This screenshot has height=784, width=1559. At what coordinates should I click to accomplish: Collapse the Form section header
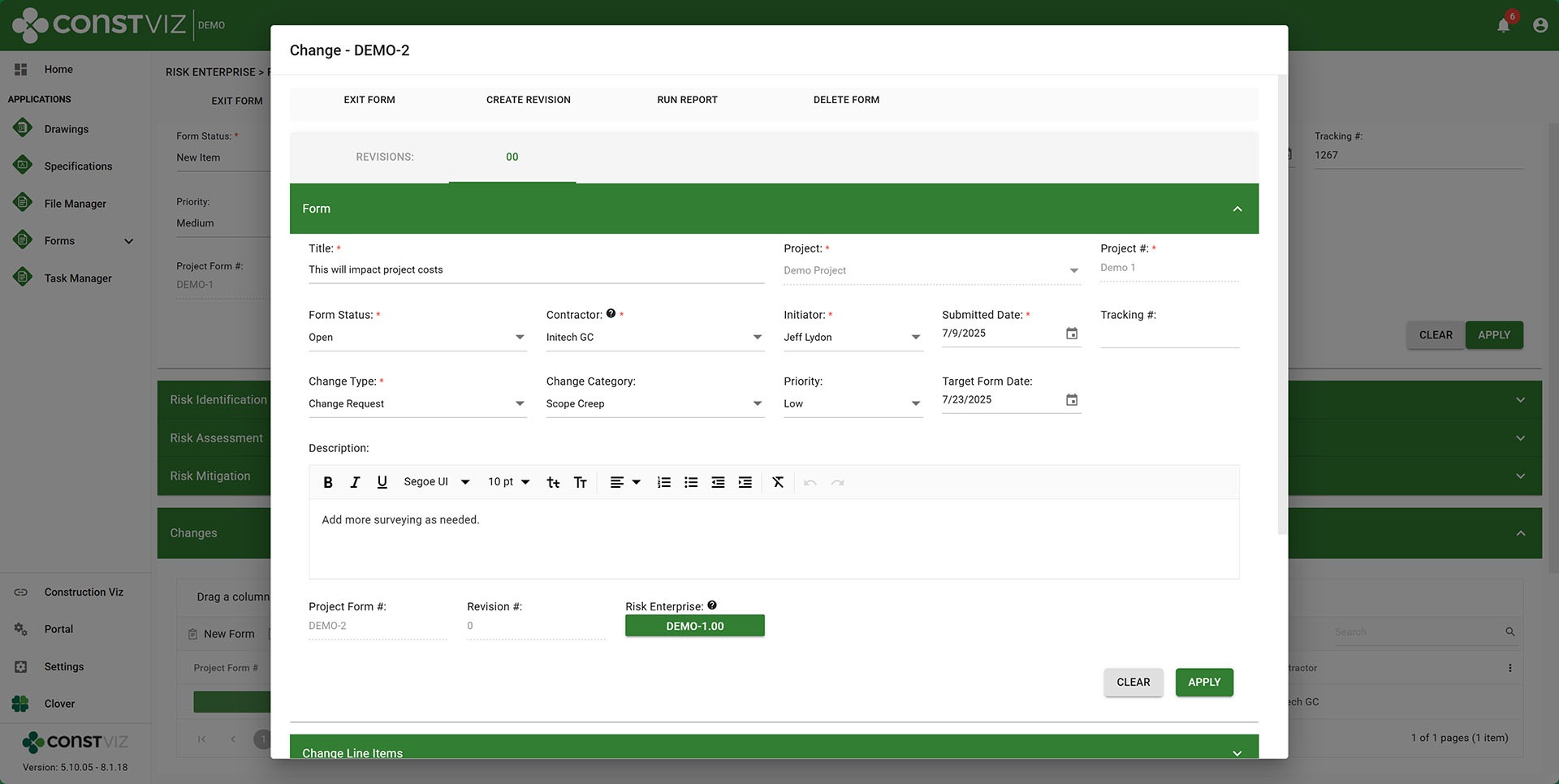coord(1237,209)
